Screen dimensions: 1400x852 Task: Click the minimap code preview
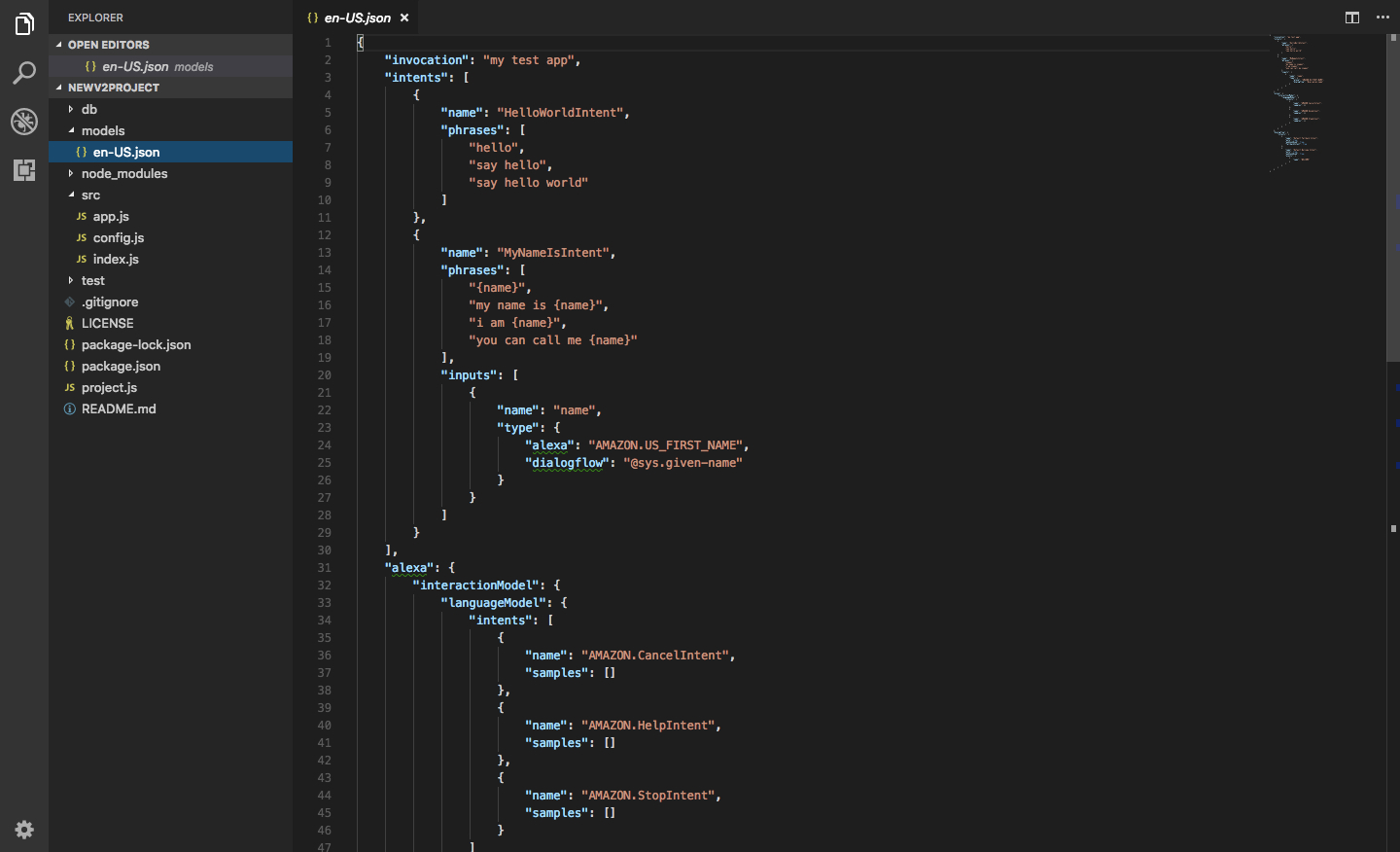click(x=1298, y=97)
